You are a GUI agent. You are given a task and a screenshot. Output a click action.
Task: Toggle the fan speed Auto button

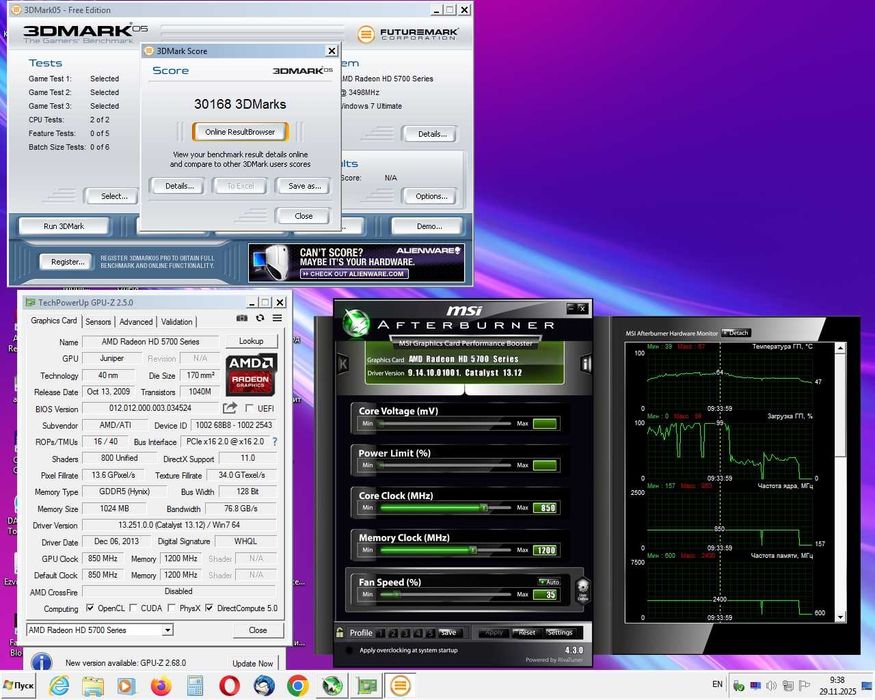[549, 582]
